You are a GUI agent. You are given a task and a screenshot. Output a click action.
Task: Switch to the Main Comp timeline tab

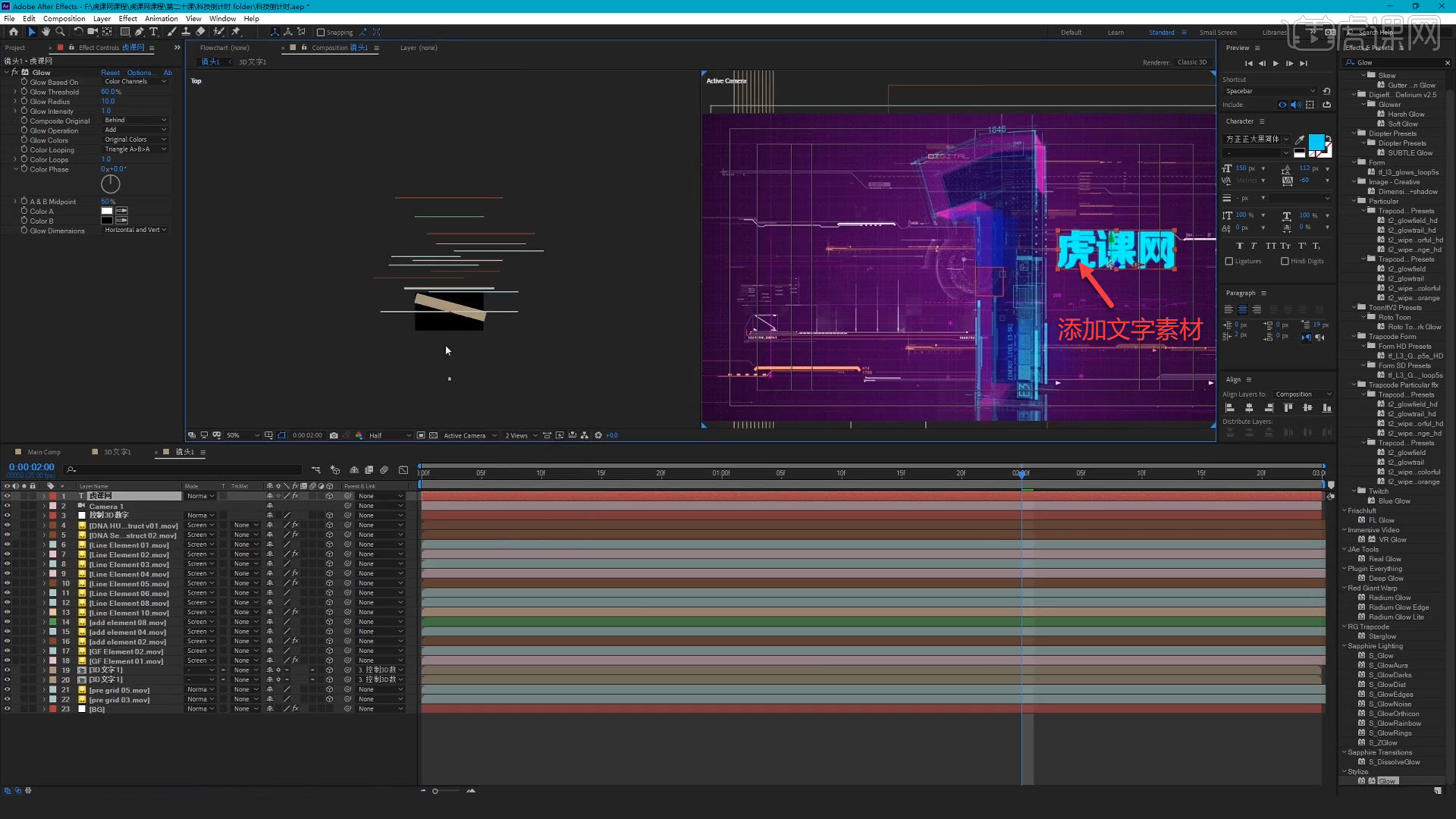(44, 452)
